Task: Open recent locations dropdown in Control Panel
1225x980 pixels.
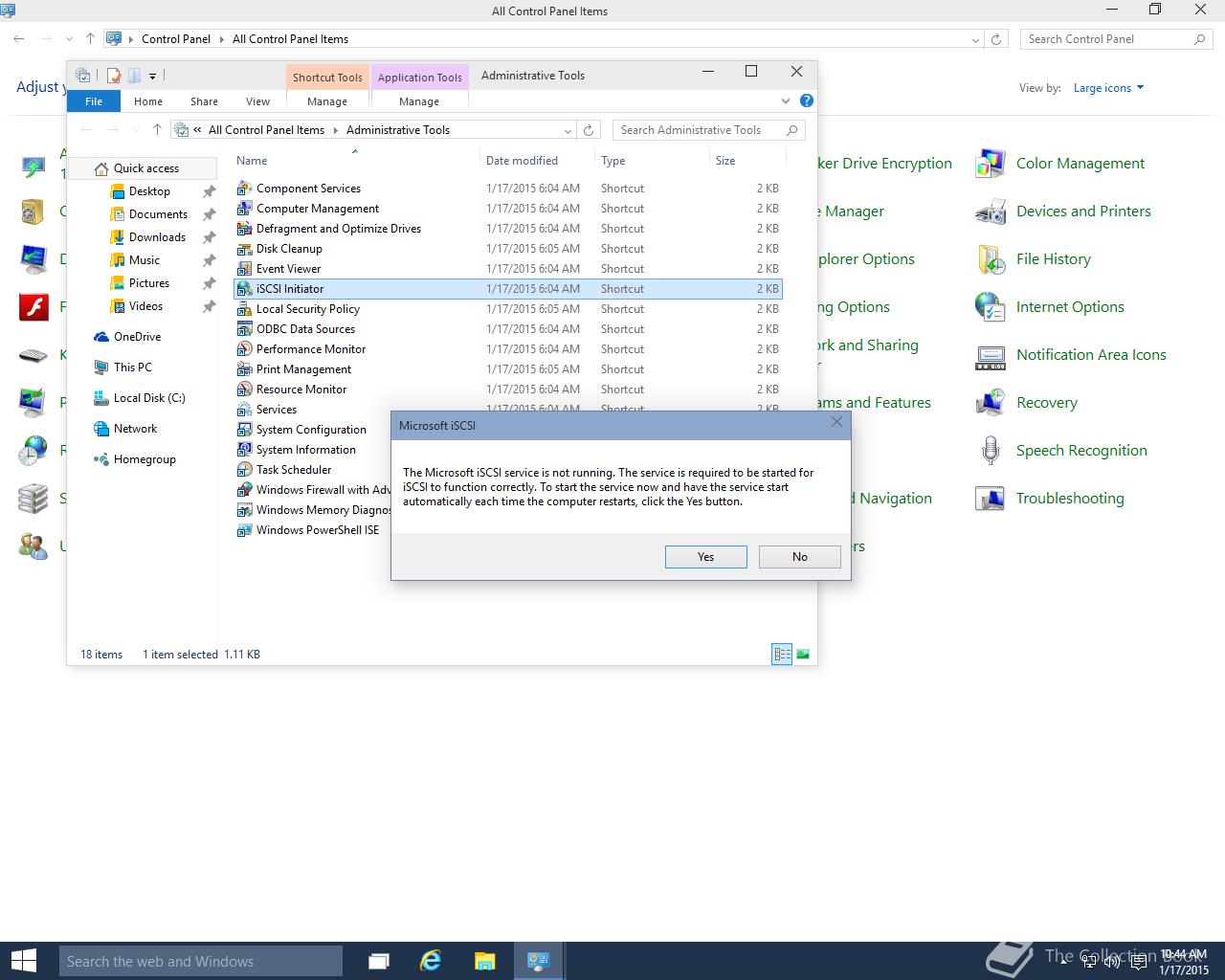Action: pyautogui.click(x=68, y=39)
